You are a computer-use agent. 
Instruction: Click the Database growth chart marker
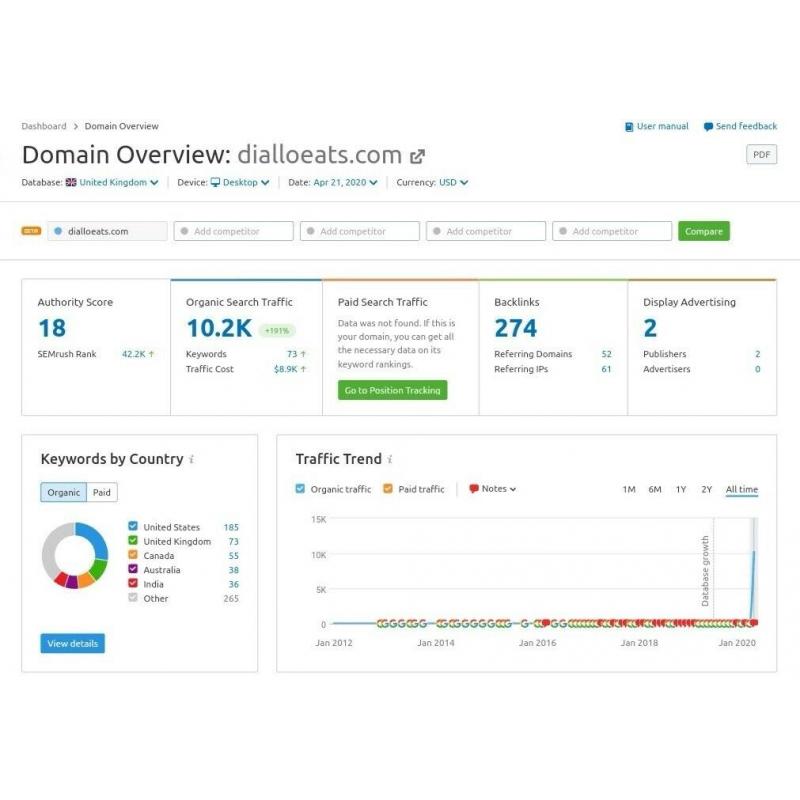706,570
